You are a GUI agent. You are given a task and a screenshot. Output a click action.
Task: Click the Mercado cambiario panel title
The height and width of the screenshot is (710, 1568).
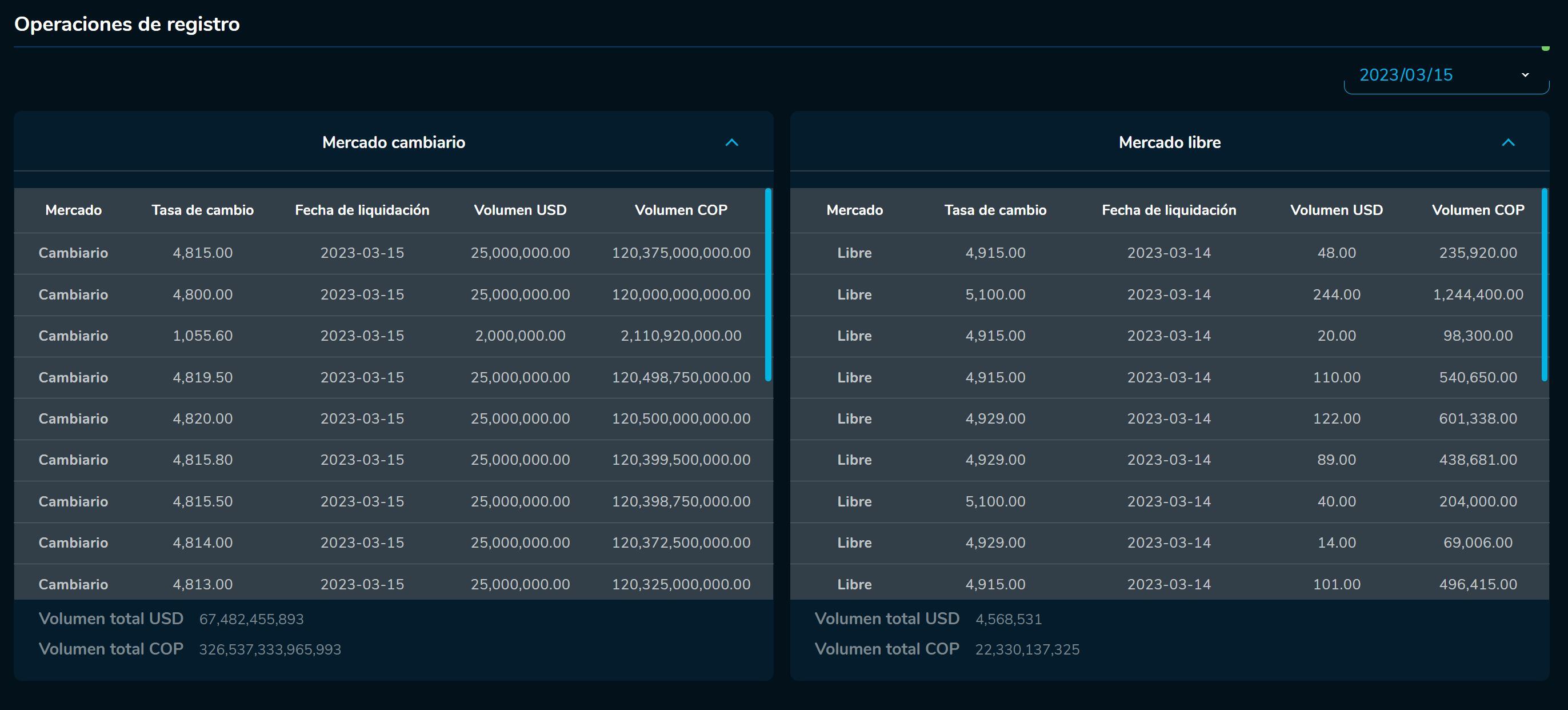[394, 142]
